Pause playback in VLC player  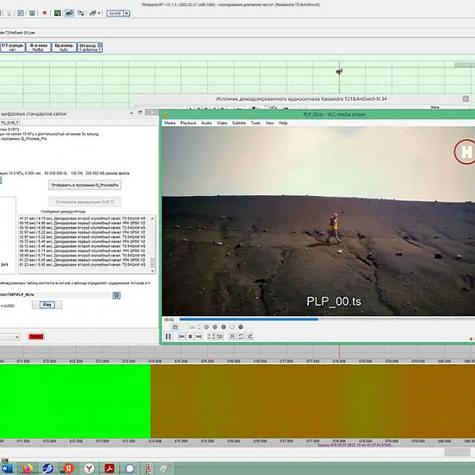click(x=168, y=337)
